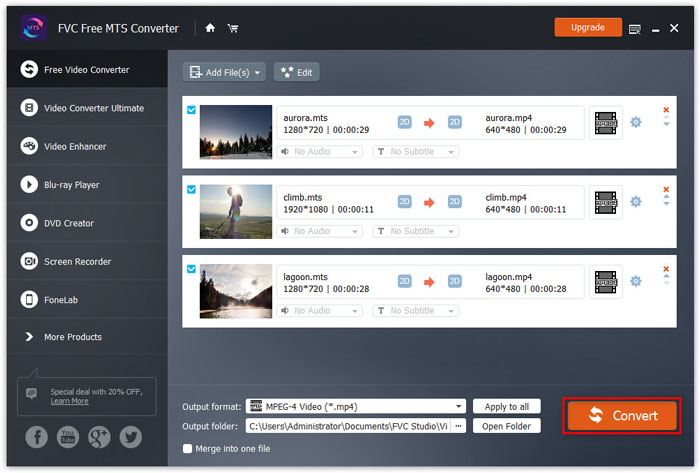Screen dimensions: 700x473
Task: Click the Add File(s) button label
Action: pyautogui.click(x=227, y=73)
